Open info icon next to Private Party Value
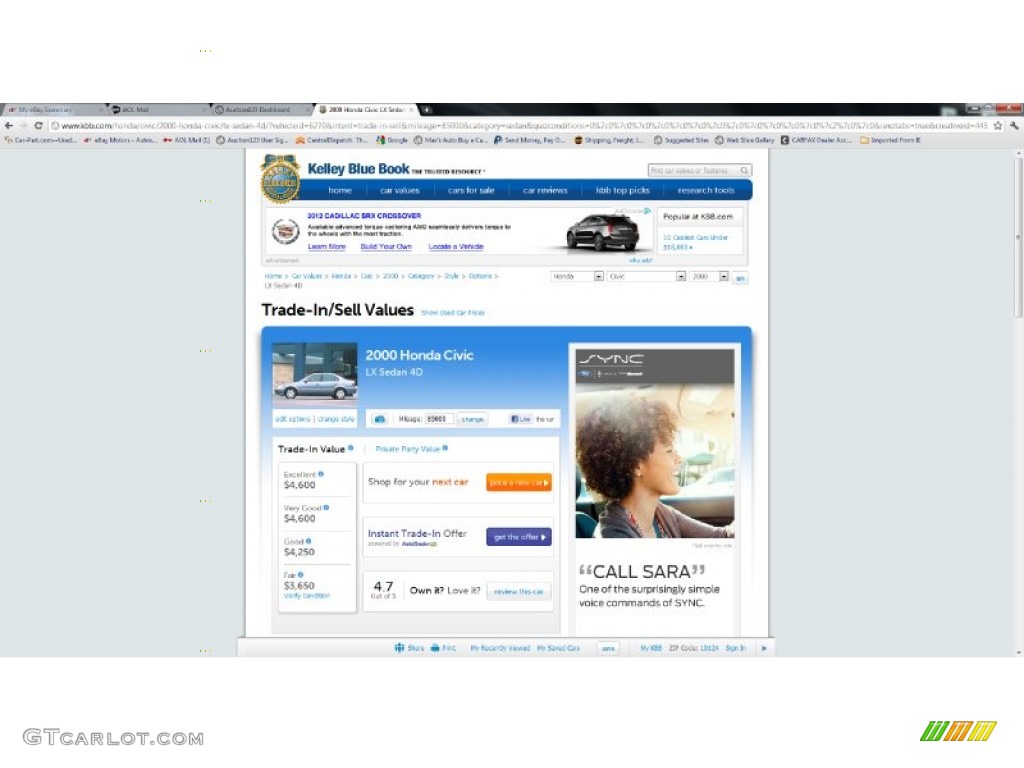1024x768 pixels. (445, 448)
